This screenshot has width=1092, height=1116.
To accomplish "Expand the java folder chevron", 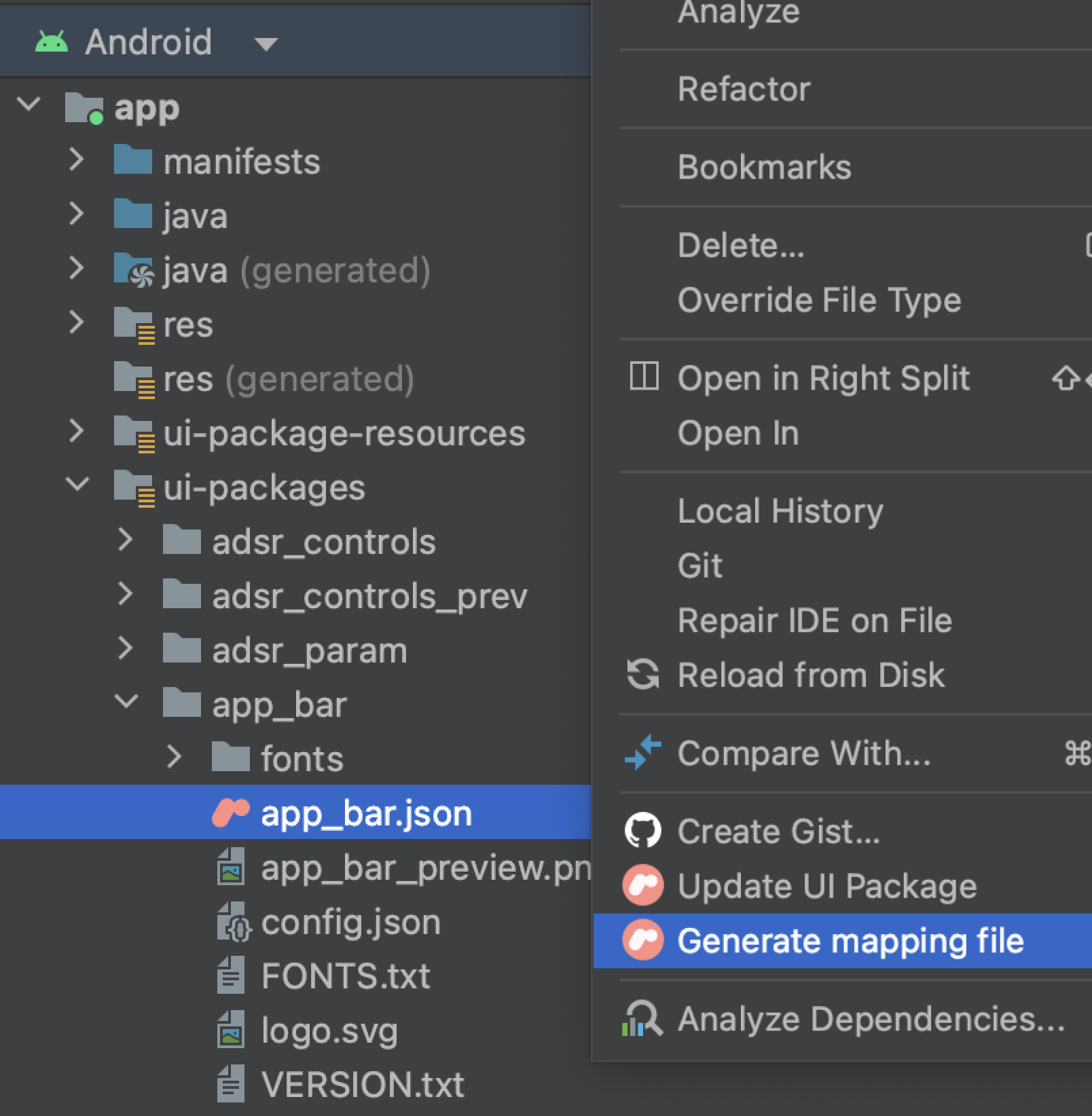I will tap(77, 214).
